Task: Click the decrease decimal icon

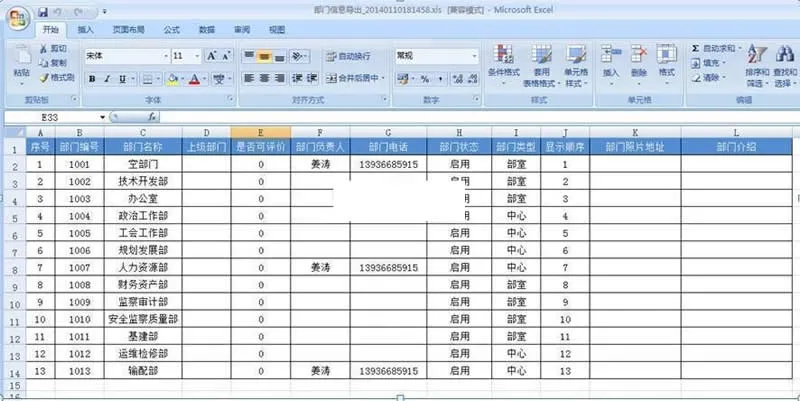Action: [x=473, y=79]
